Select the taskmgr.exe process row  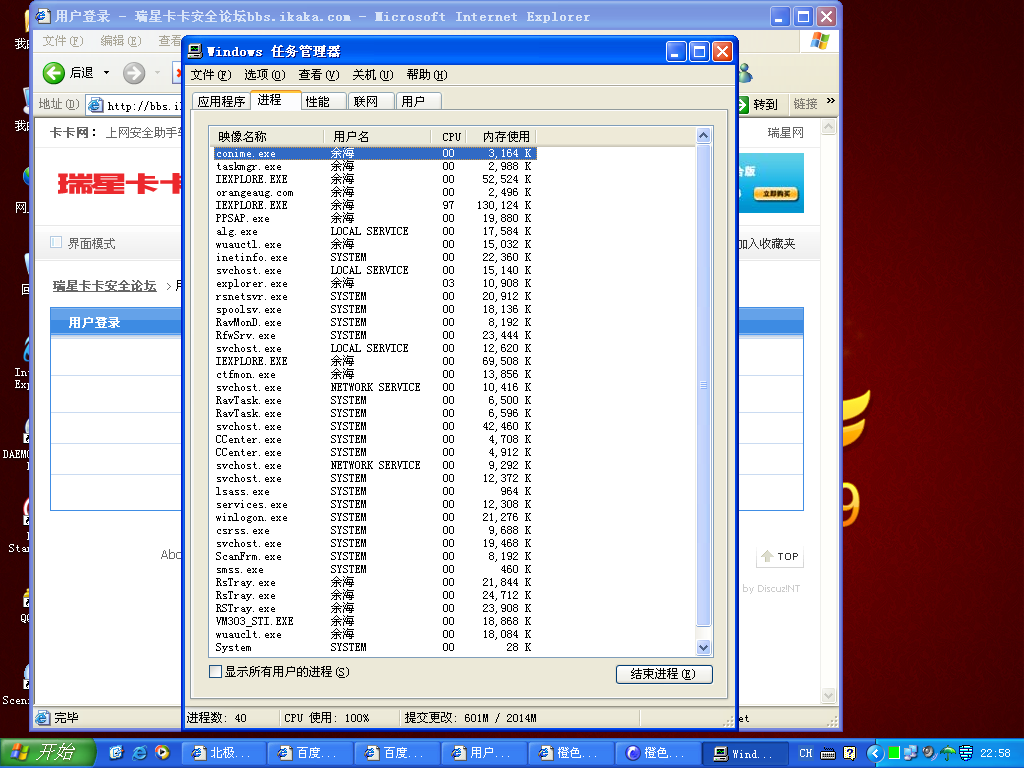(375, 167)
